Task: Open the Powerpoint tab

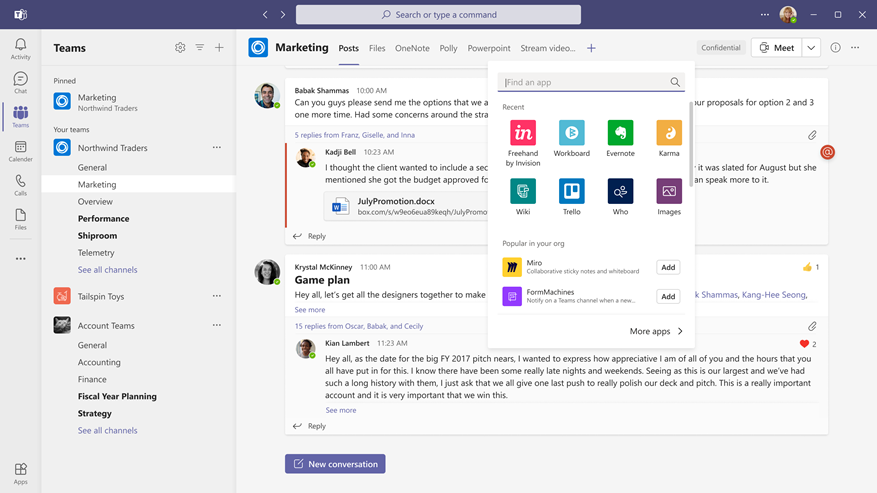Action: click(489, 48)
